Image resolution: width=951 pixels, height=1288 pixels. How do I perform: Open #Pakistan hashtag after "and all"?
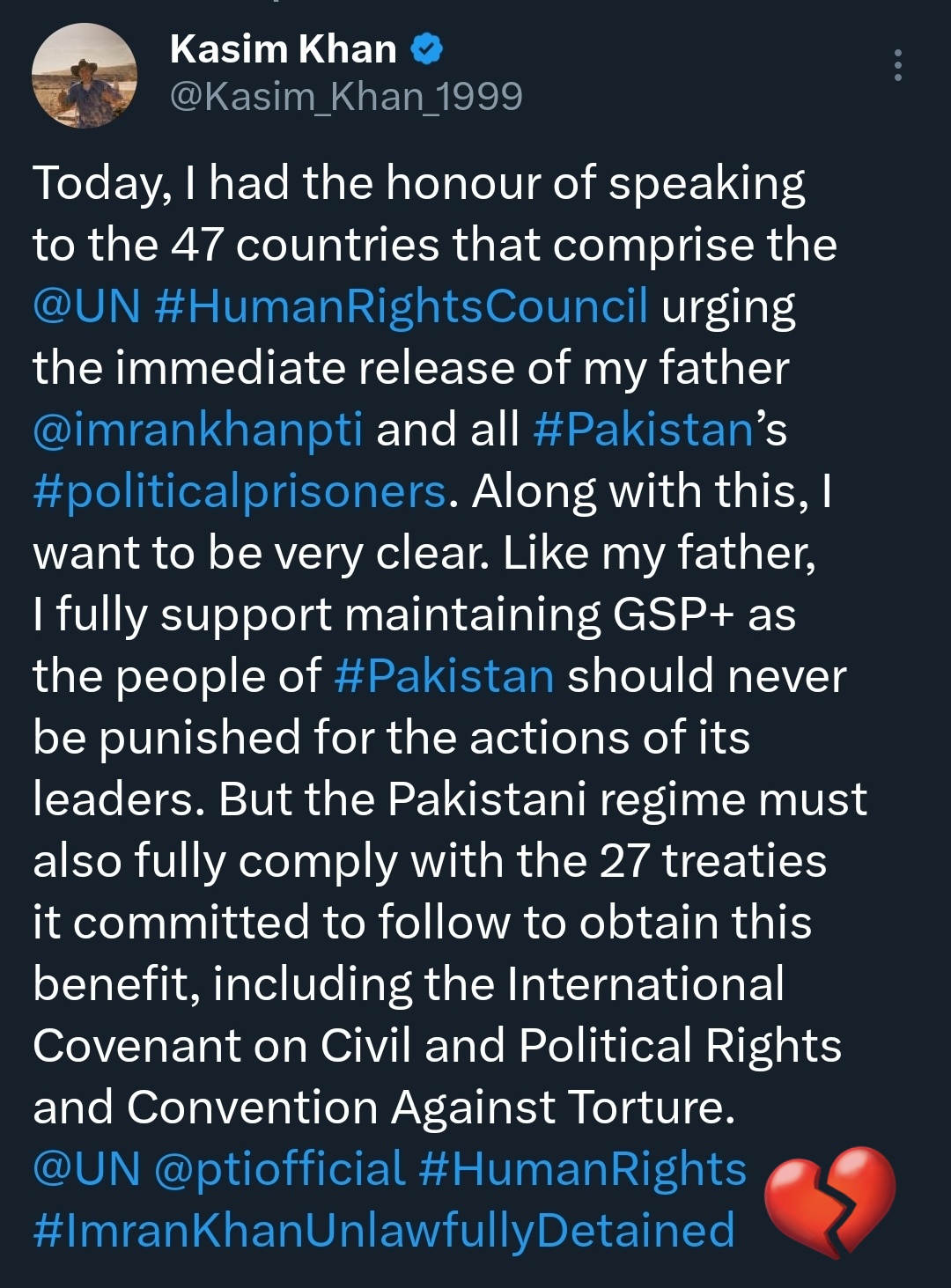pyautogui.click(x=643, y=430)
